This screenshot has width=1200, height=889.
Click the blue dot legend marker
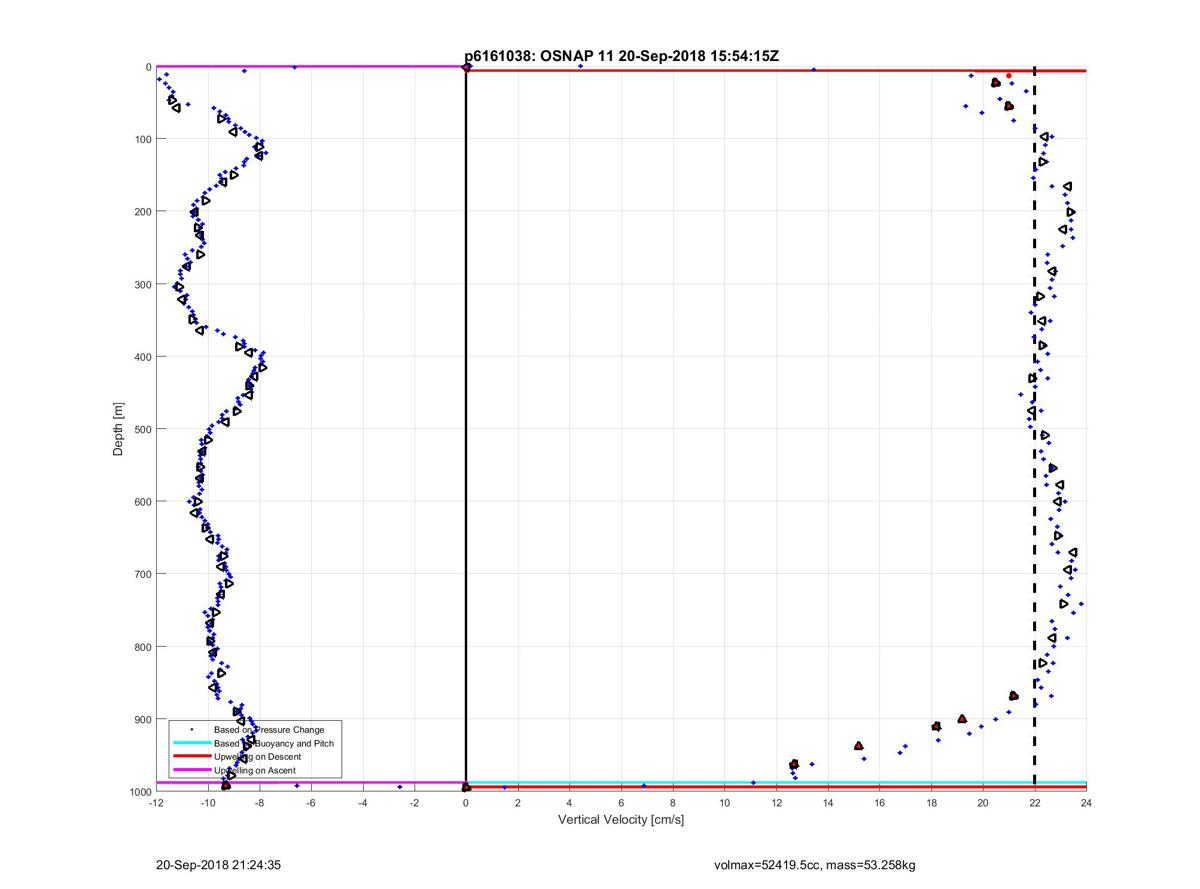pyautogui.click(x=190, y=730)
